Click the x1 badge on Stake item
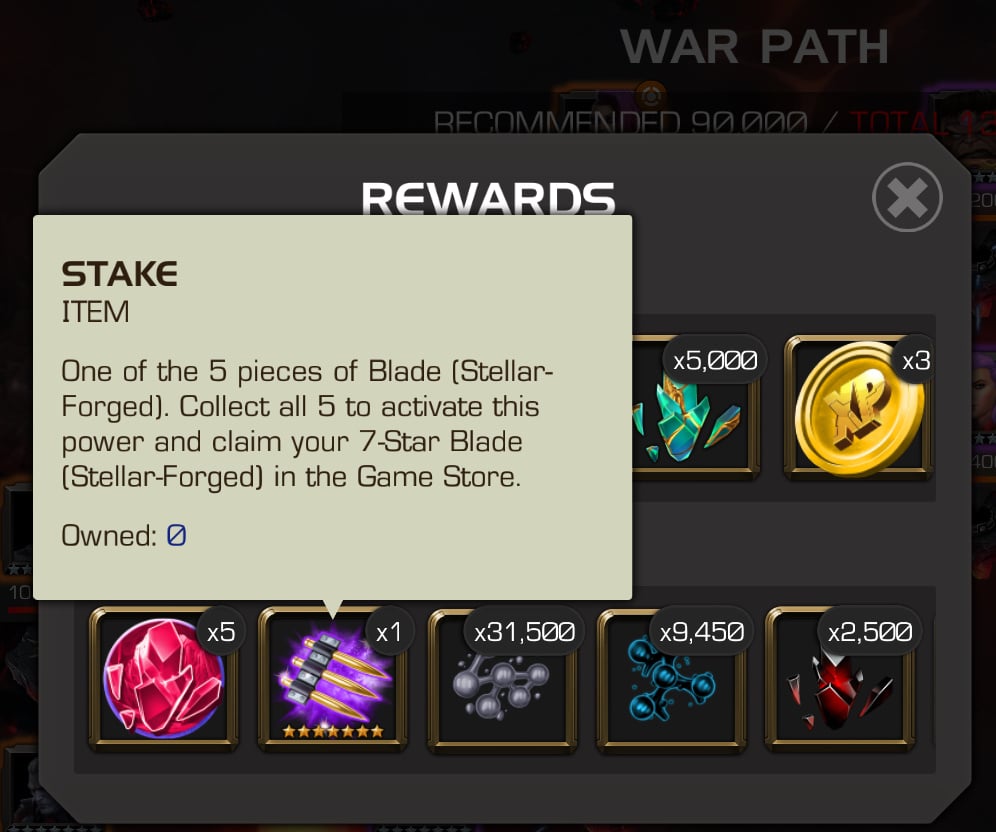This screenshot has width=996, height=832. click(x=389, y=632)
